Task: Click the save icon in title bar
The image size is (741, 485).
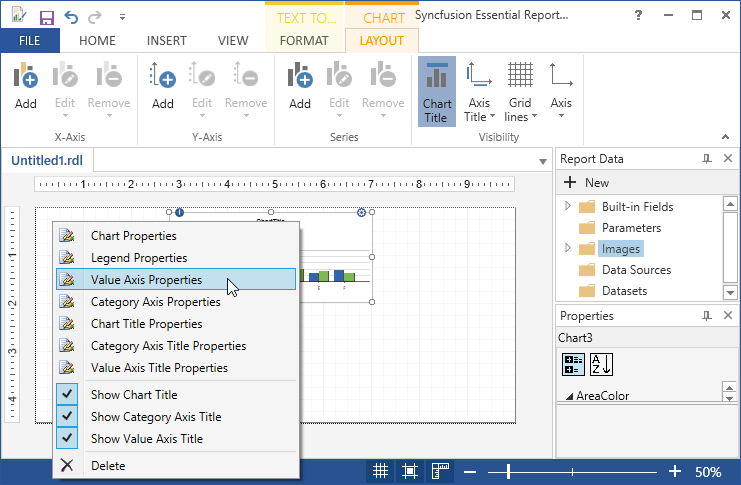Action: coord(46,17)
